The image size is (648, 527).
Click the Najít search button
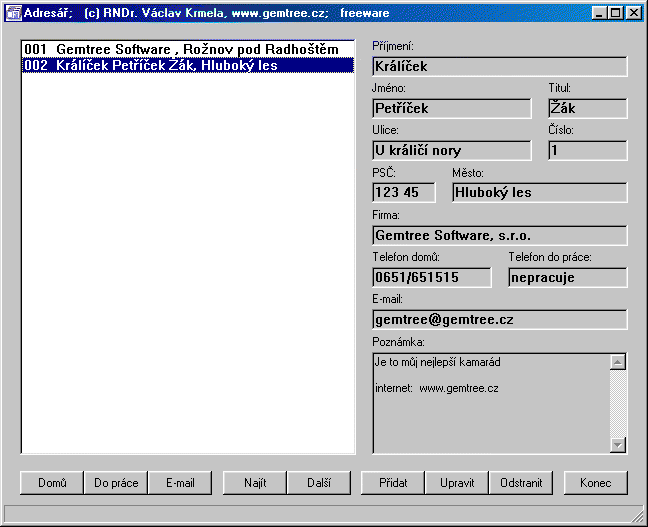pos(255,483)
